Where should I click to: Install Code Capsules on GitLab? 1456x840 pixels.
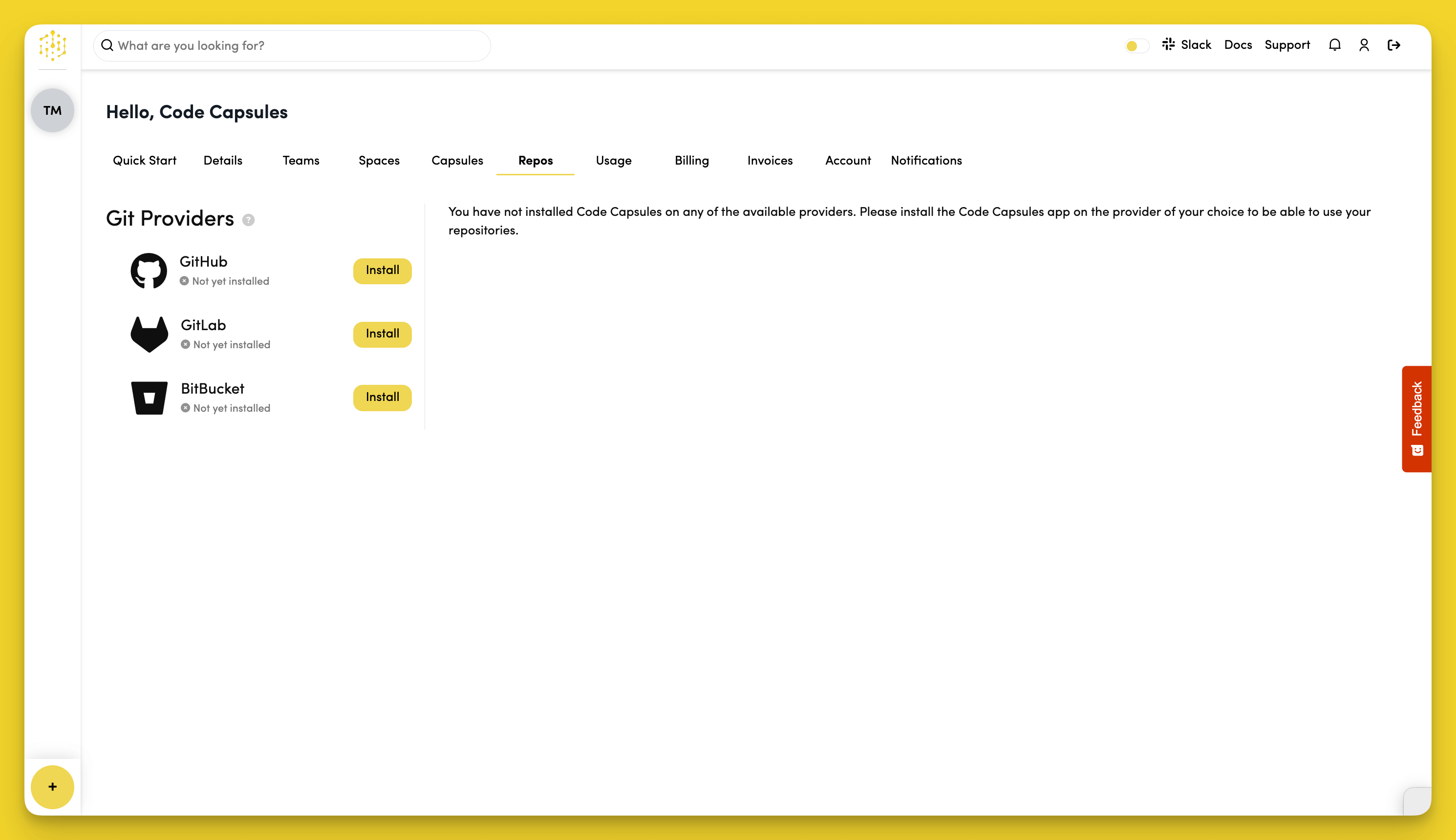pos(382,334)
